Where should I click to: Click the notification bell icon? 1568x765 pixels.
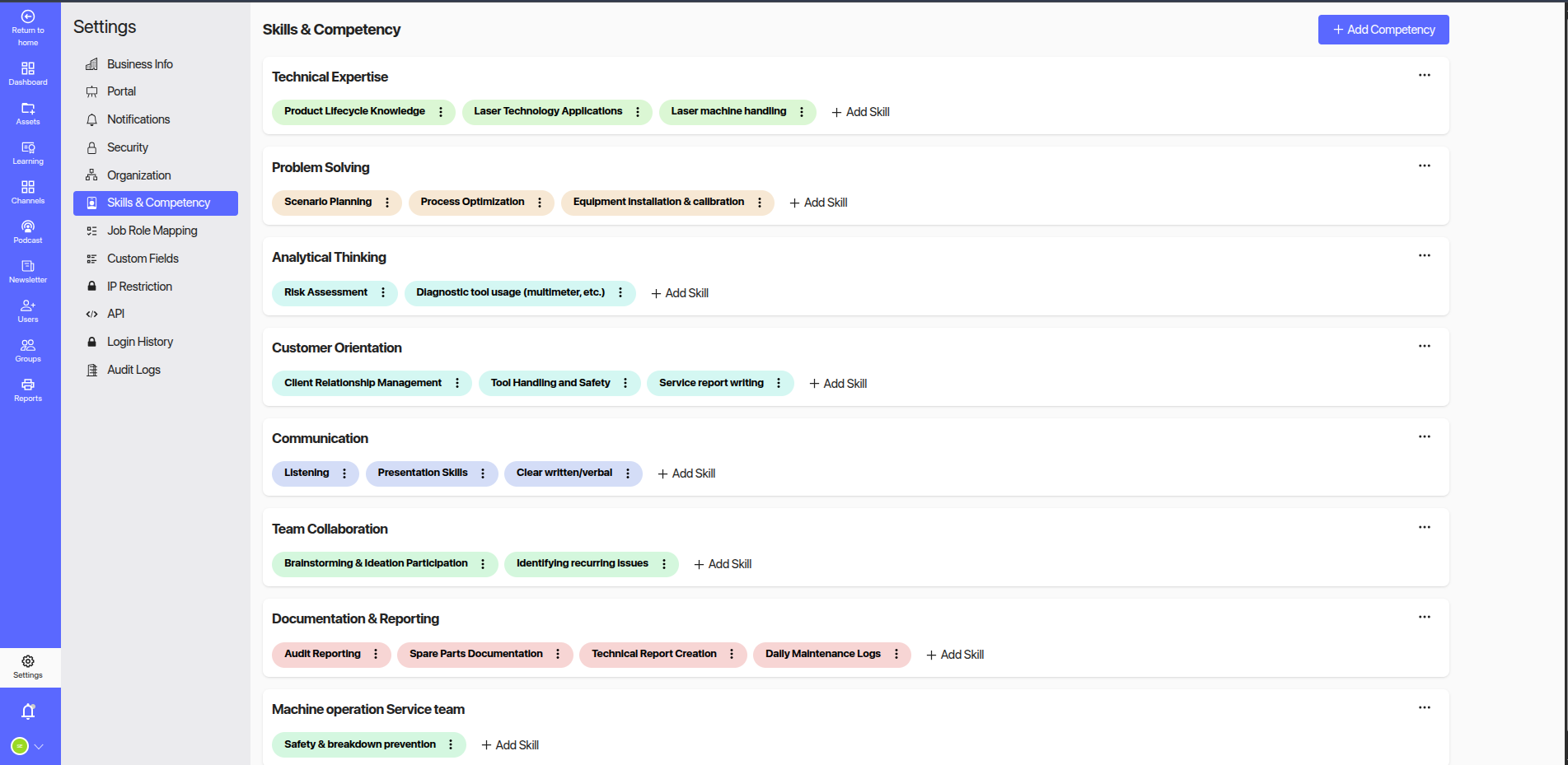pos(28,711)
